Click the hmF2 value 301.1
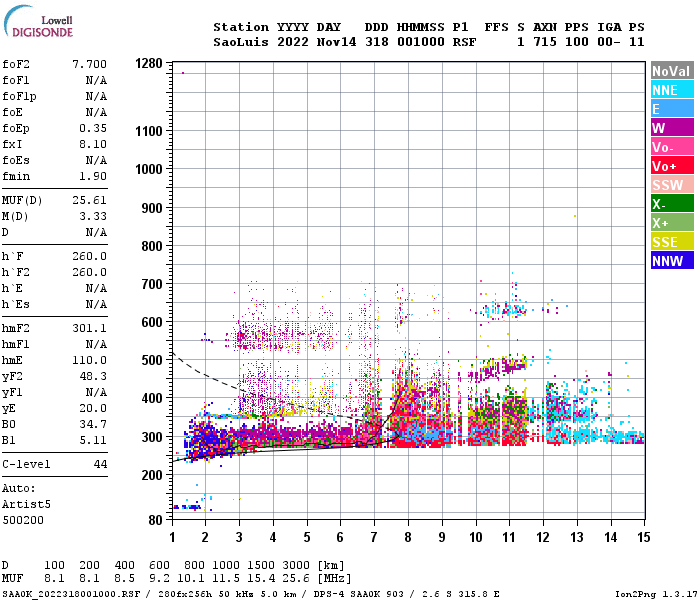 (90, 329)
